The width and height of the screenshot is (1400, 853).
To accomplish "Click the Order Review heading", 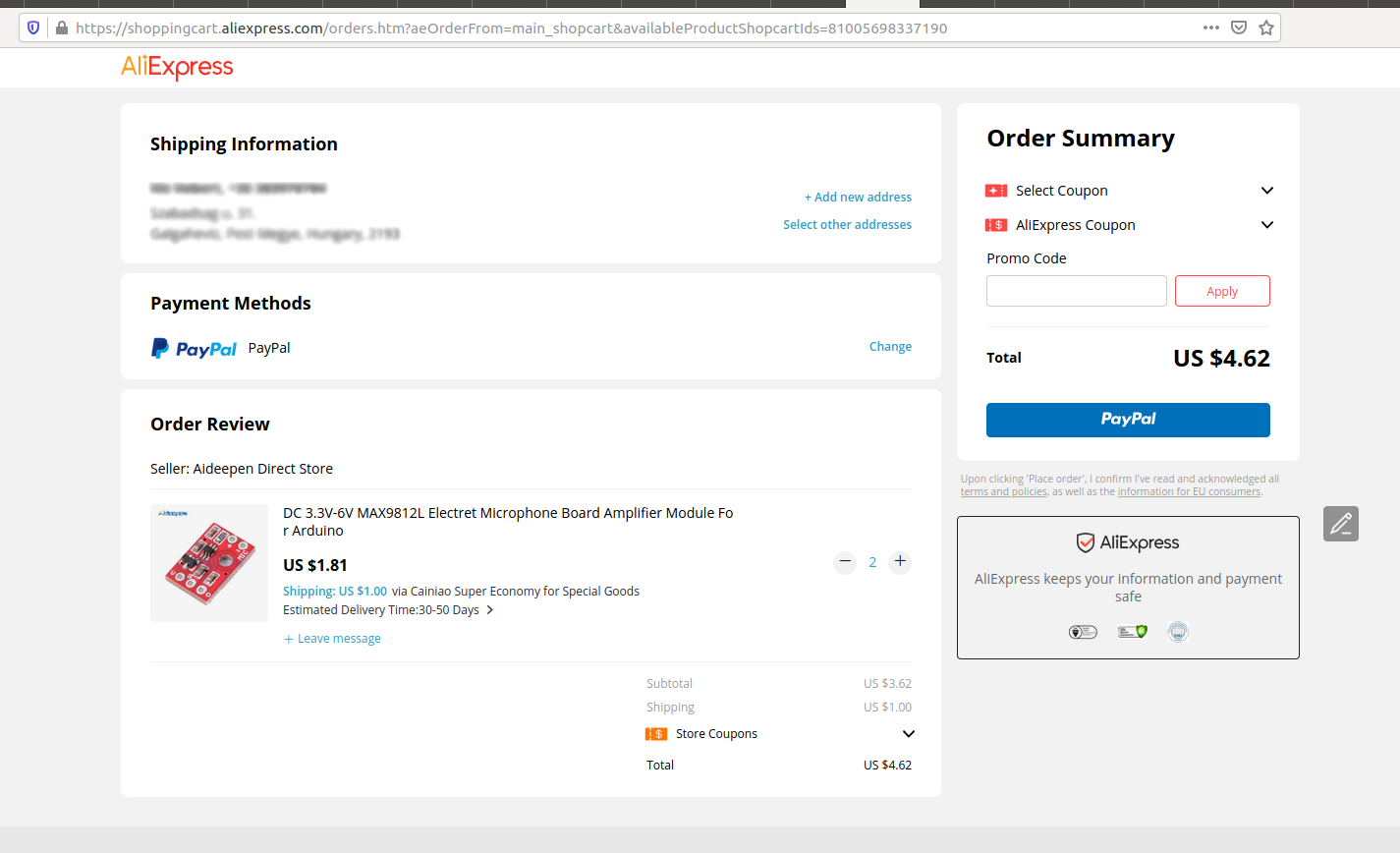I will coord(210,425).
